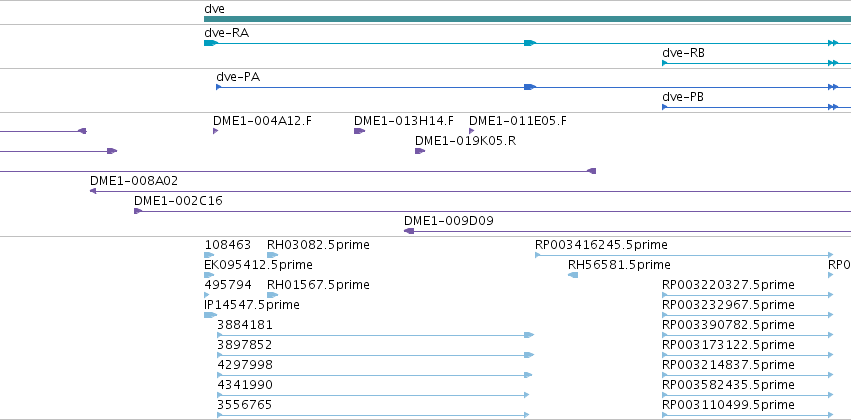This screenshot has height=420, width=851.
Task: Click the RP003173122.5prime EST label
Action: pos(728,346)
